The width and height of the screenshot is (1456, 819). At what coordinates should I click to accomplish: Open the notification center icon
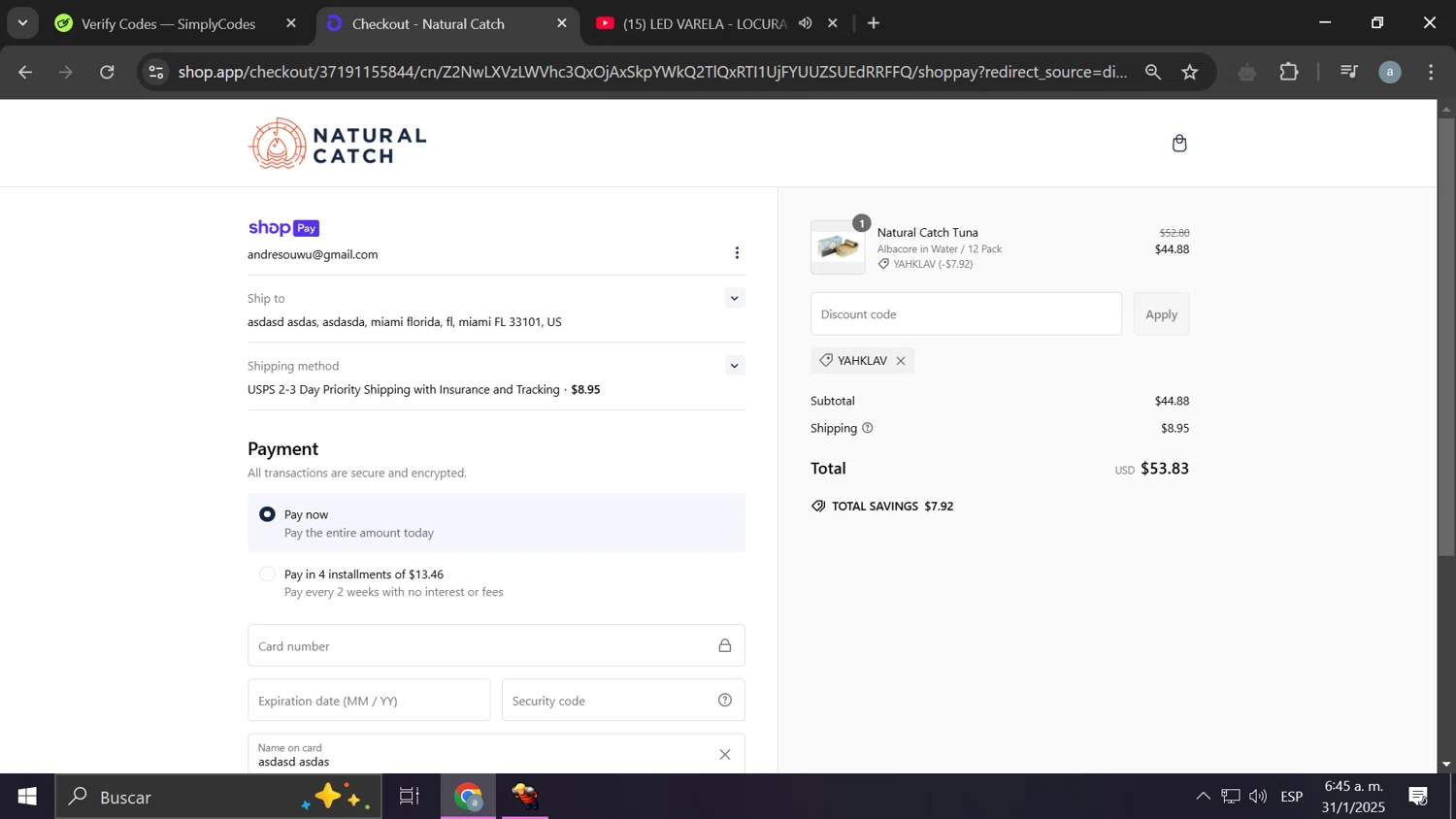pos(1418,797)
